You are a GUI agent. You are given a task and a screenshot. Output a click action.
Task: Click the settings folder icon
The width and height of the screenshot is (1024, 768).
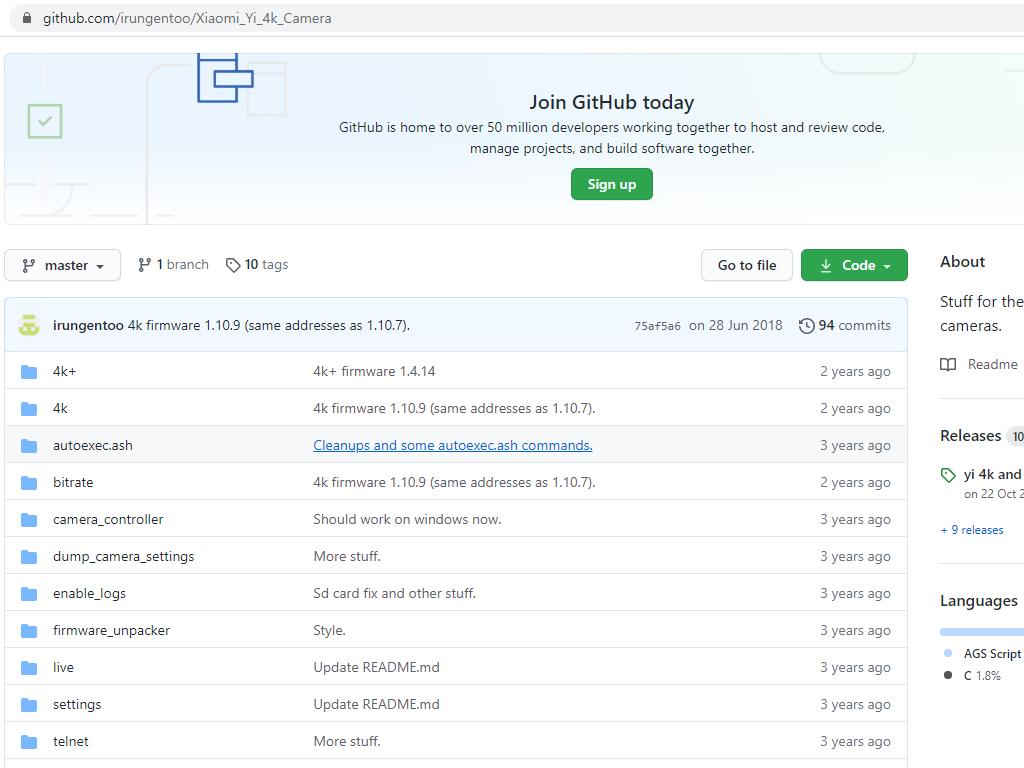(29, 705)
